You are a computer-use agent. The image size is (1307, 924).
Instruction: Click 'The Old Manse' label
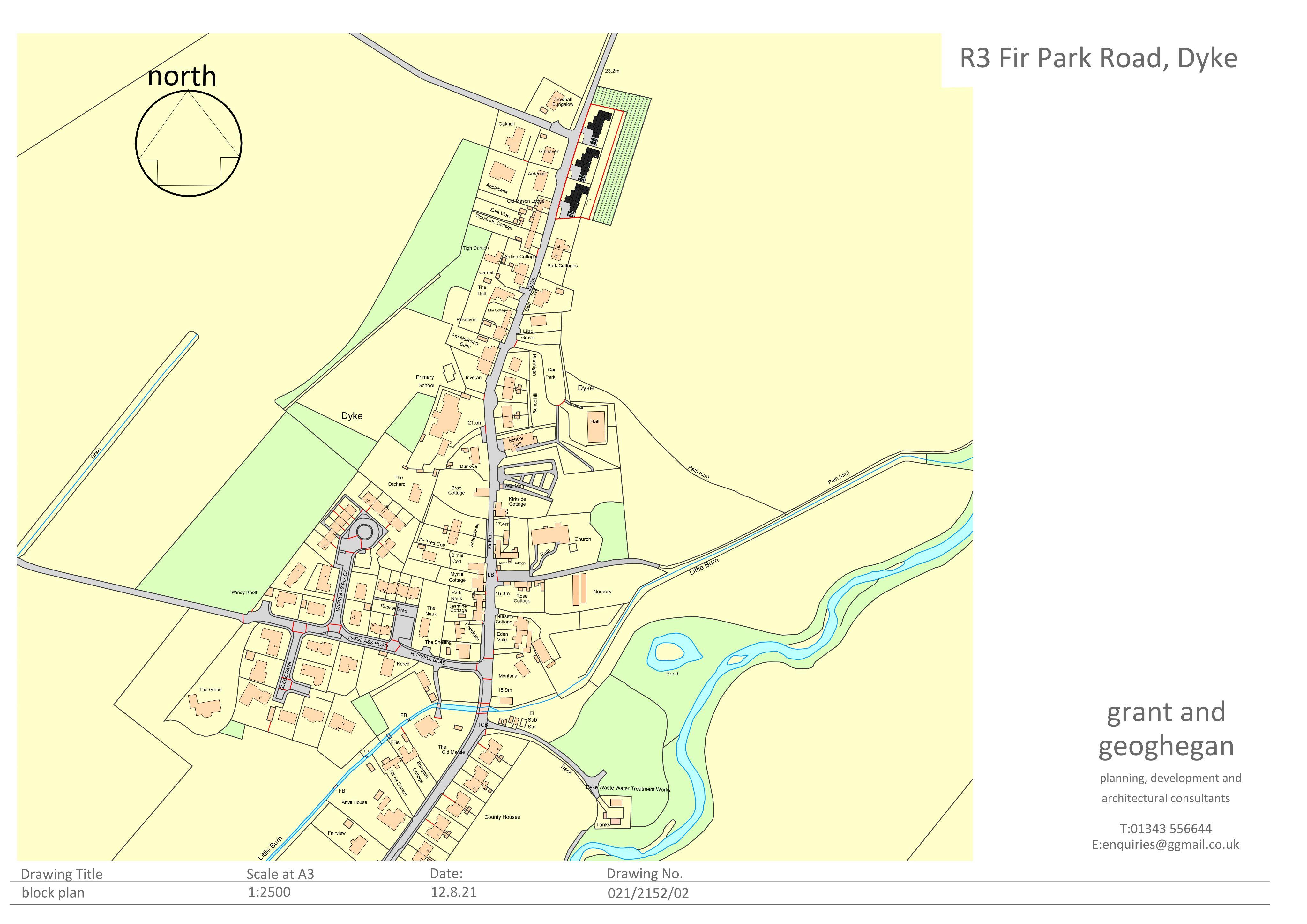(452, 749)
